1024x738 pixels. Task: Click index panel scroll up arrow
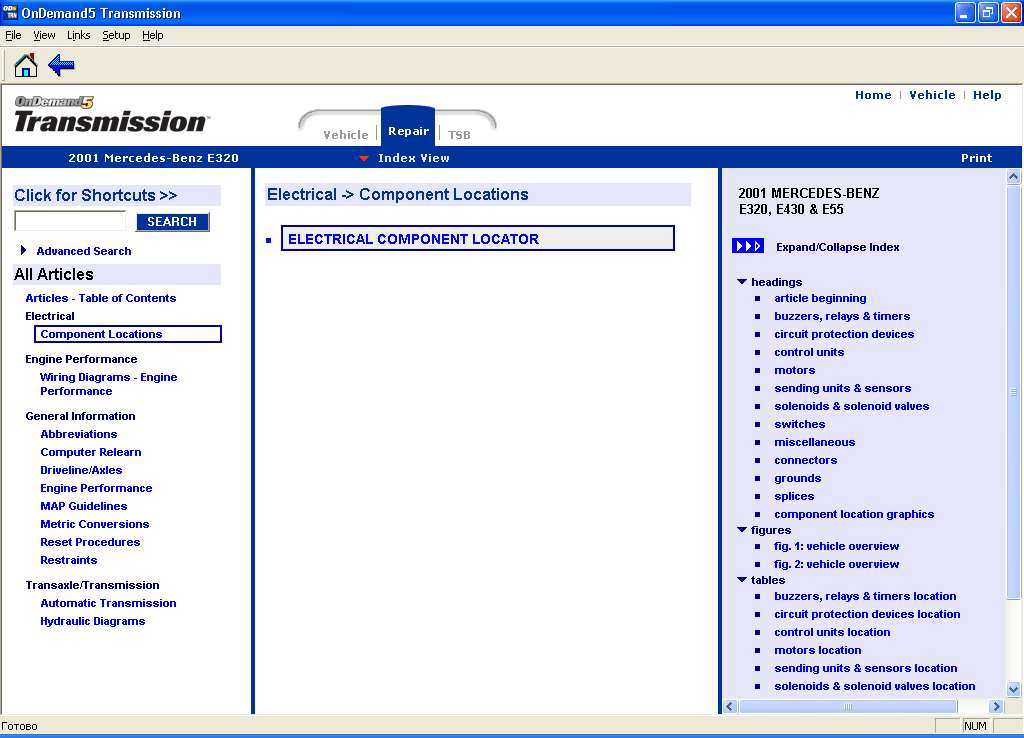point(1013,176)
